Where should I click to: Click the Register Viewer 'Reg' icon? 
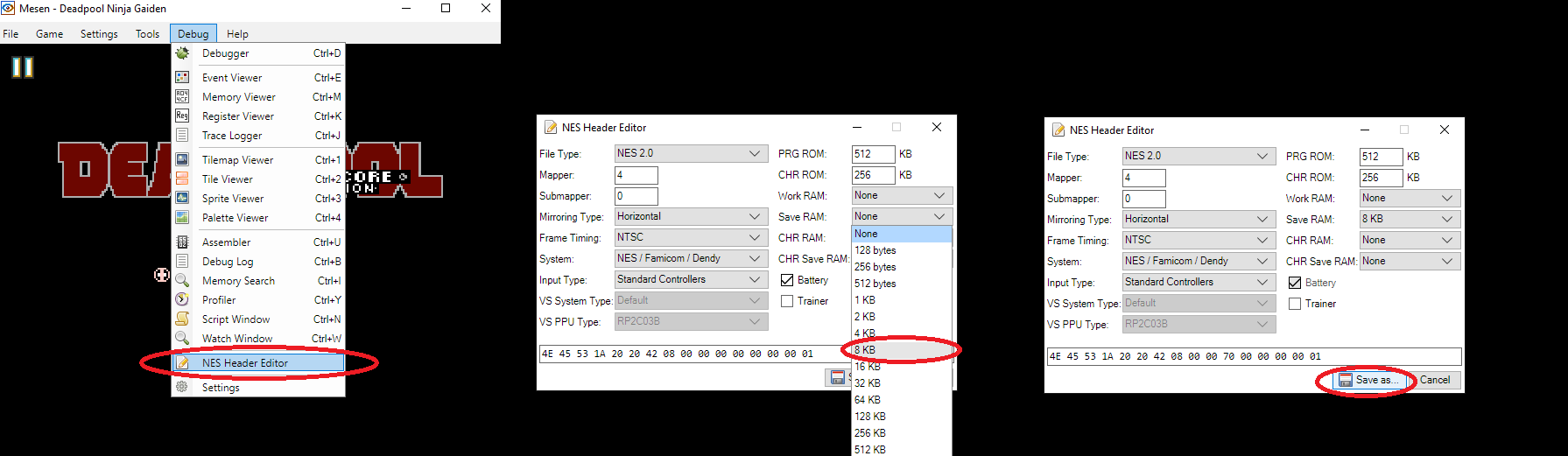(182, 116)
